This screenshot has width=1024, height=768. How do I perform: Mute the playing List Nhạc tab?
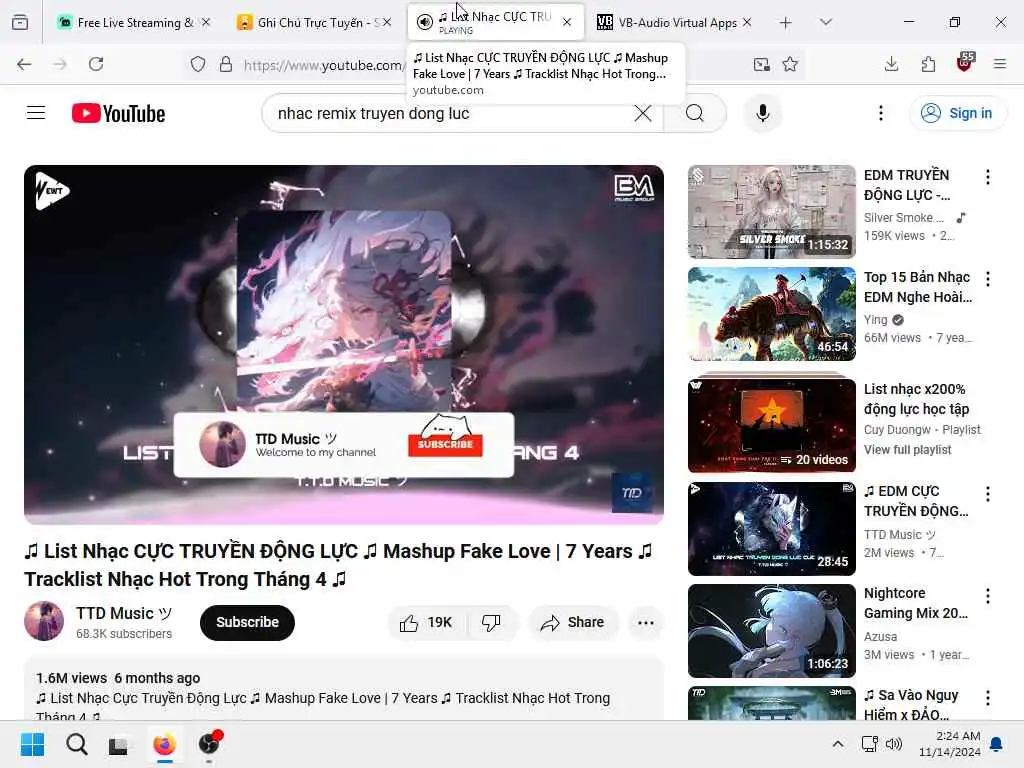[x=424, y=23]
